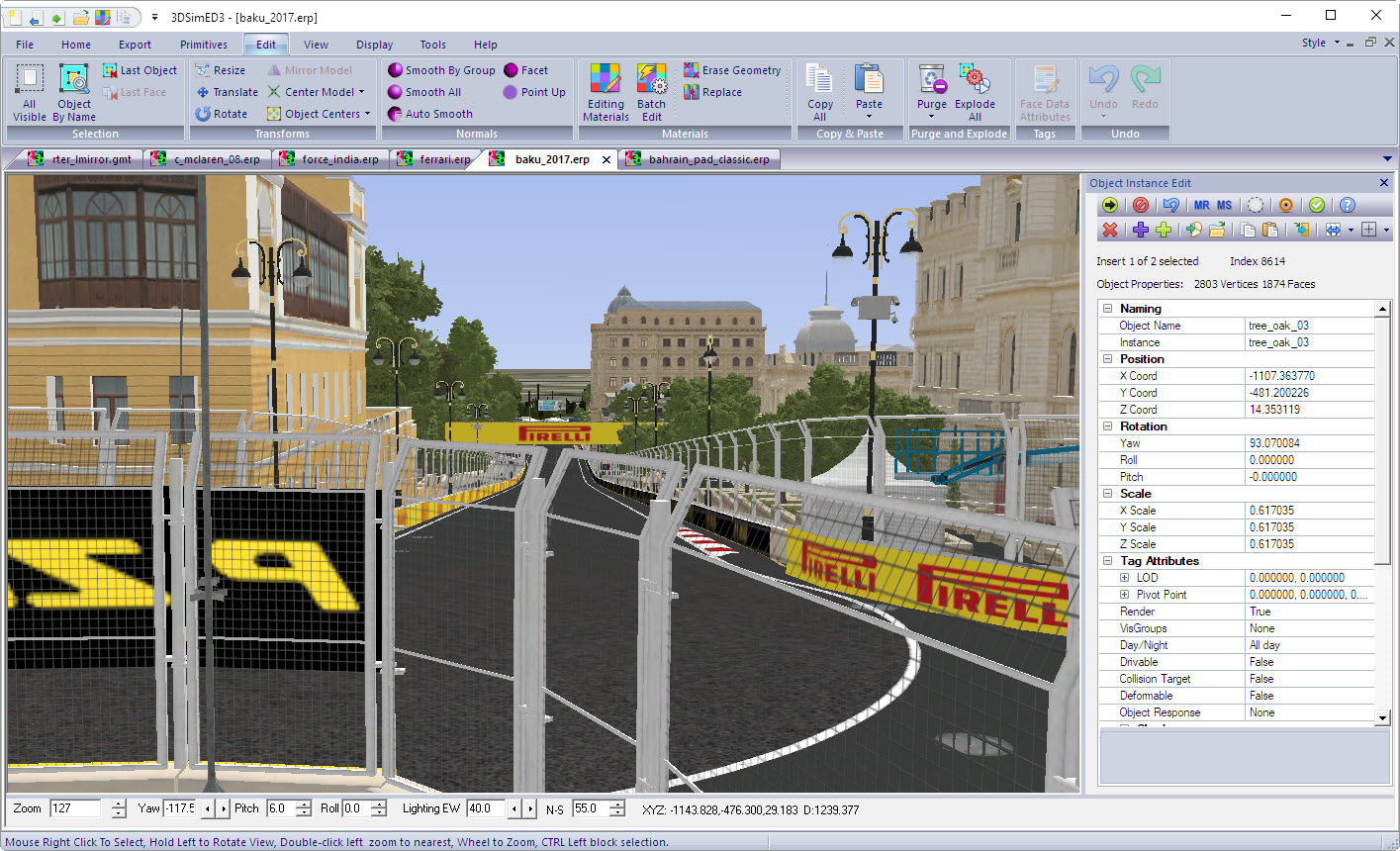Click the Drivable property False value

tap(1310, 662)
